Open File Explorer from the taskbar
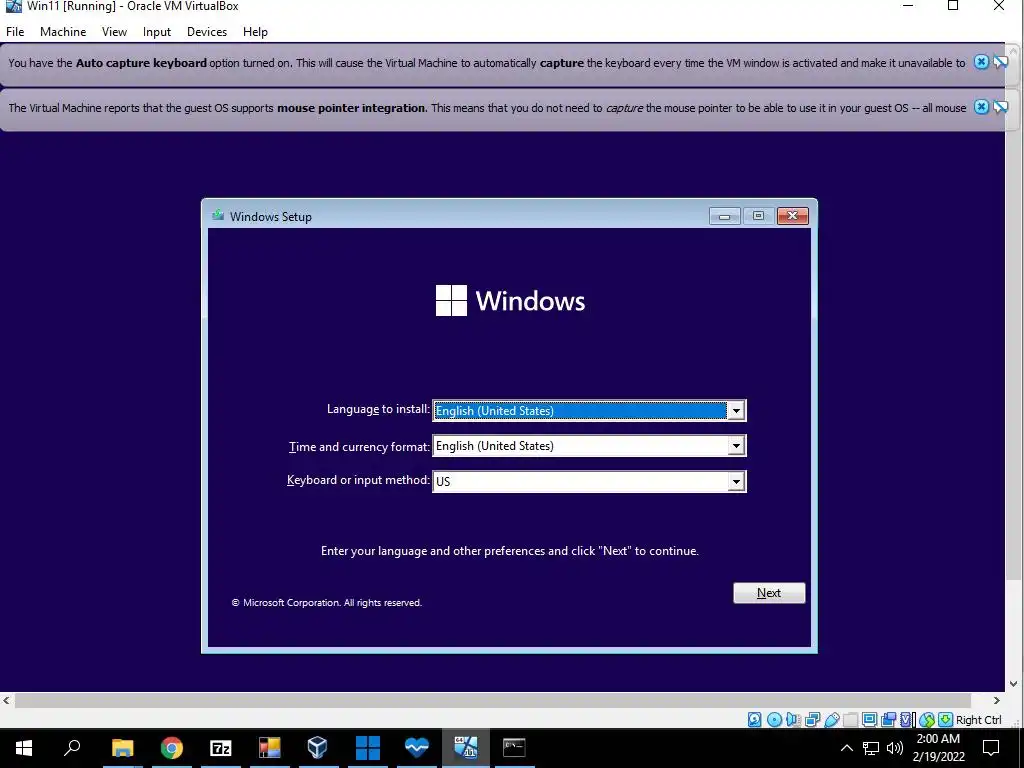This screenshot has width=1024, height=768. click(123, 748)
